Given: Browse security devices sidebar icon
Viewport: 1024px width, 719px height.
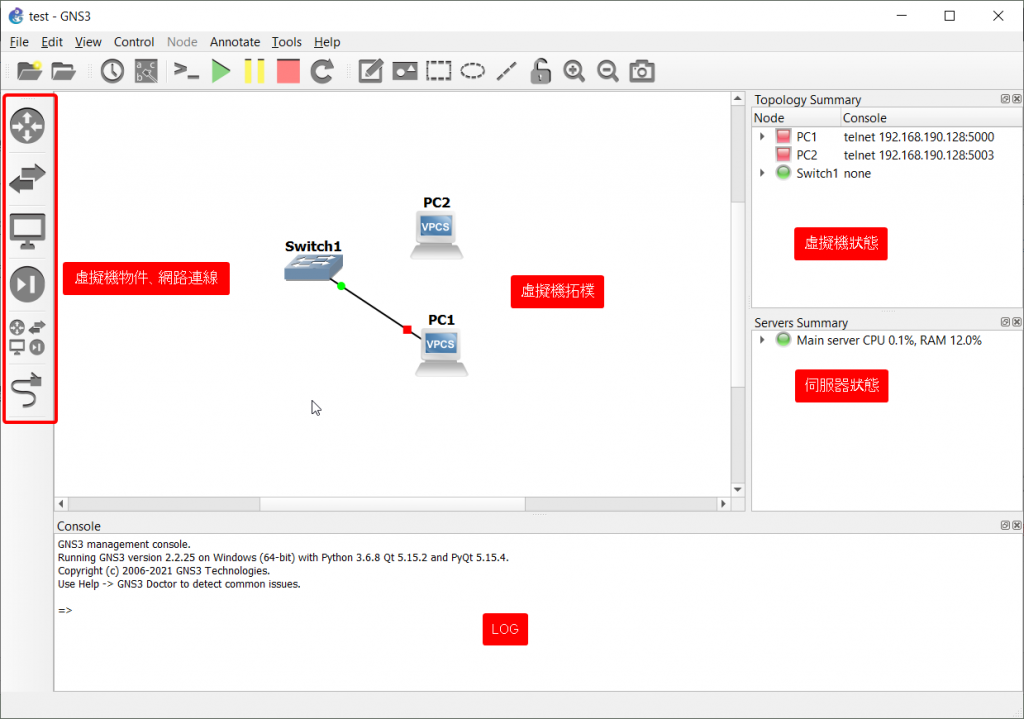Looking at the screenshot, I should coord(27,284).
